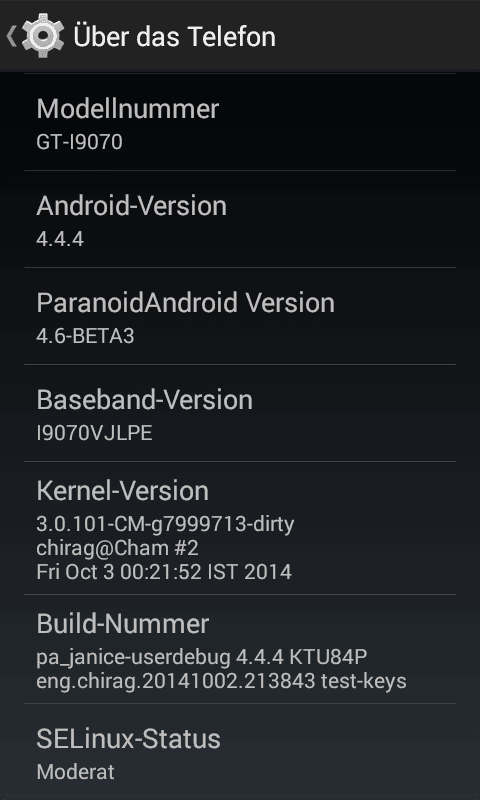The width and height of the screenshot is (480, 800).
Task: Select the SELinux-Status entry
Action: point(240,752)
